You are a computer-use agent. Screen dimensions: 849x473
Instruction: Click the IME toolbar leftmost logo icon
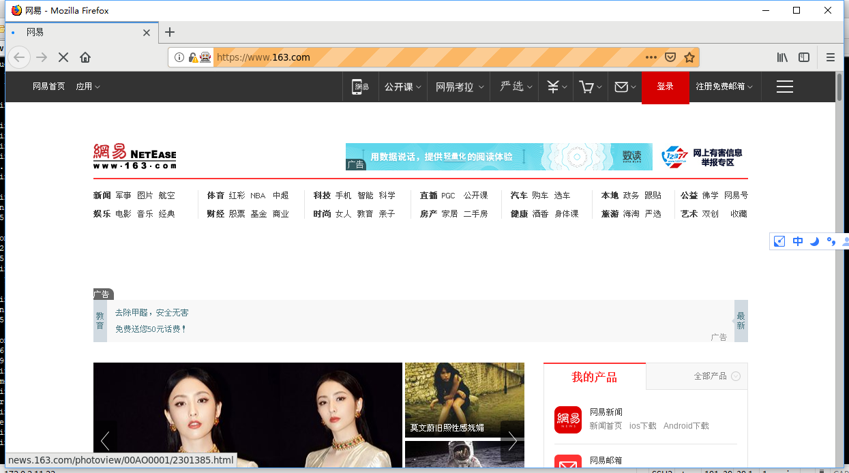(779, 241)
